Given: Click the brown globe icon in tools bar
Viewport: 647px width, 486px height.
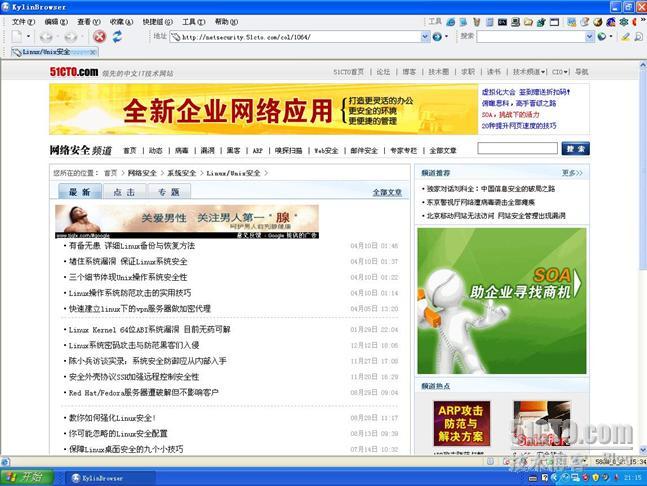Looking at the screenshot, I should (x=597, y=22).
